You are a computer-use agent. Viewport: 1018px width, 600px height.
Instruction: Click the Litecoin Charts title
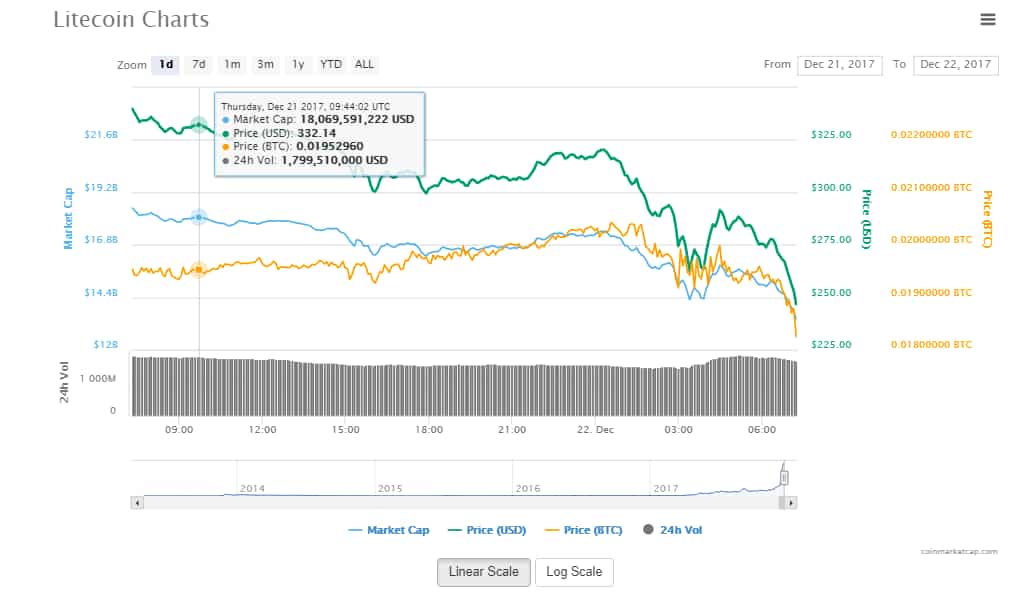tap(131, 19)
